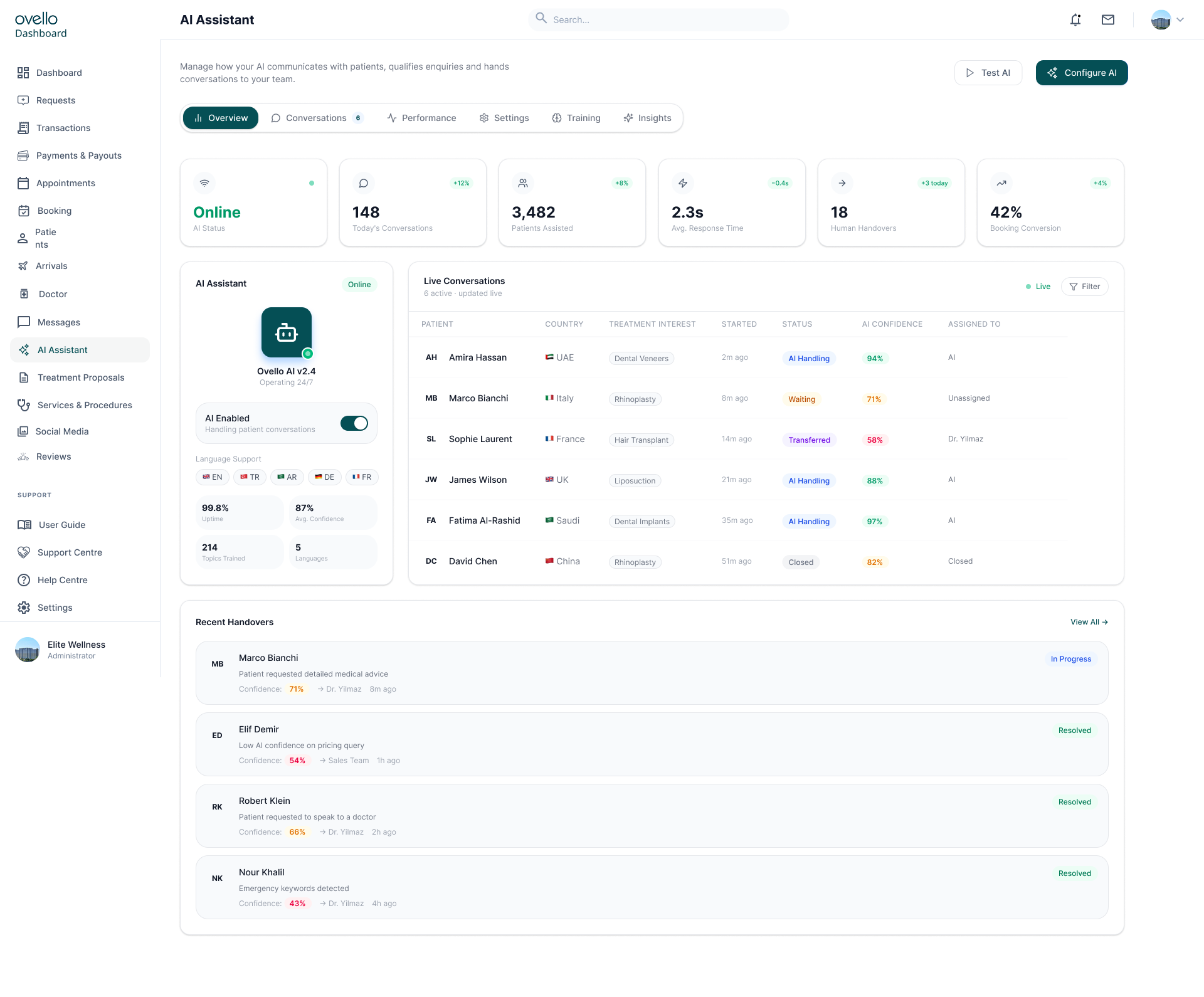The height and width of the screenshot is (997, 1204).
Task: Toggle the AI Enabled switch
Action: coord(354,423)
